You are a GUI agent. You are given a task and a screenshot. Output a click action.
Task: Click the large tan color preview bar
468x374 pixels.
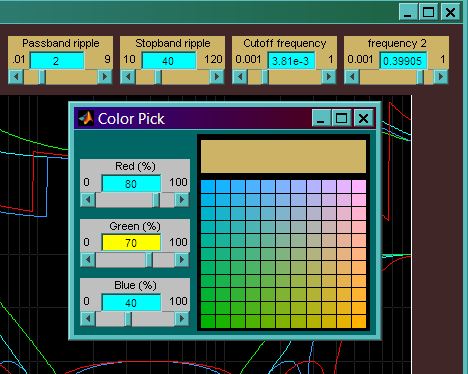(283, 156)
